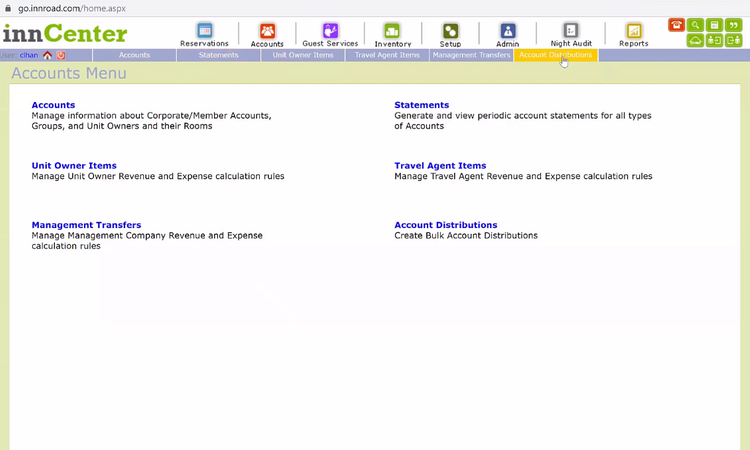Open the Reservations module icon
750x450 pixels.
point(205,31)
